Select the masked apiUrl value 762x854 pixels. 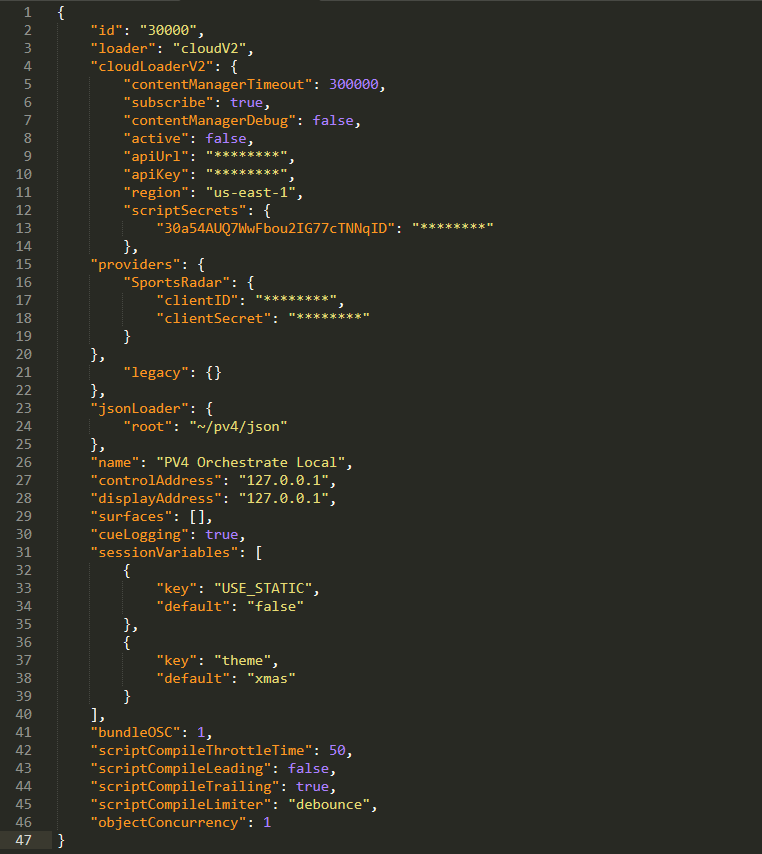tap(246, 156)
